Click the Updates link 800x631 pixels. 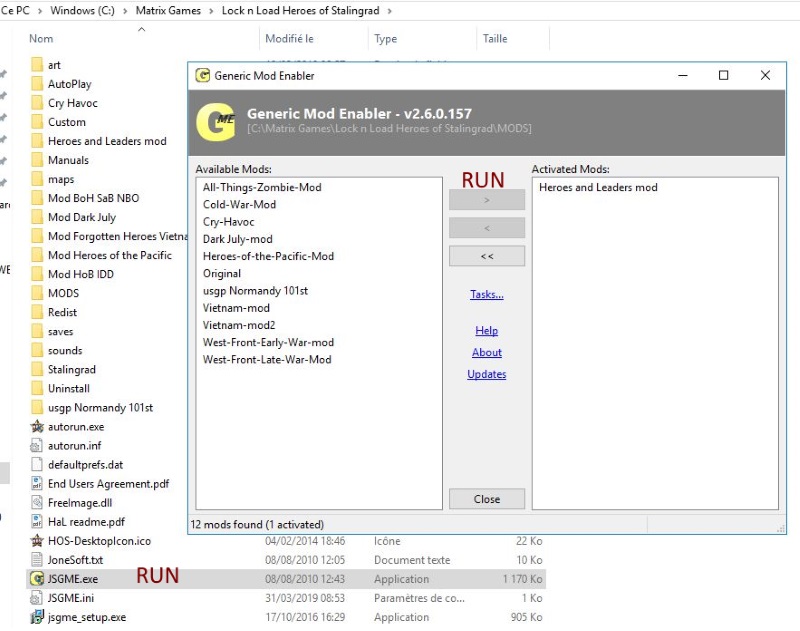pyautogui.click(x=487, y=374)
